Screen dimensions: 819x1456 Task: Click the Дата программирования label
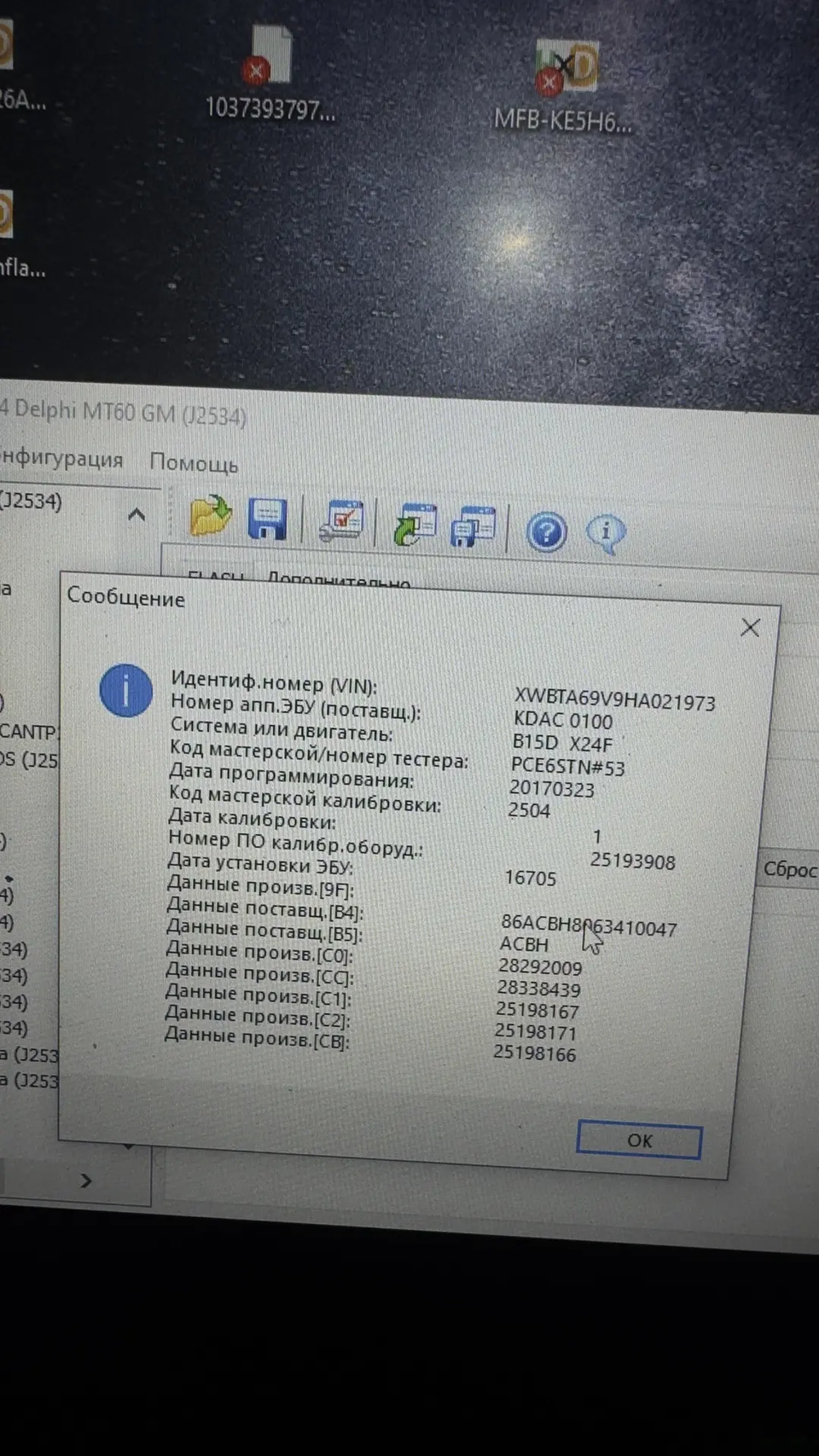pos(291,775)
